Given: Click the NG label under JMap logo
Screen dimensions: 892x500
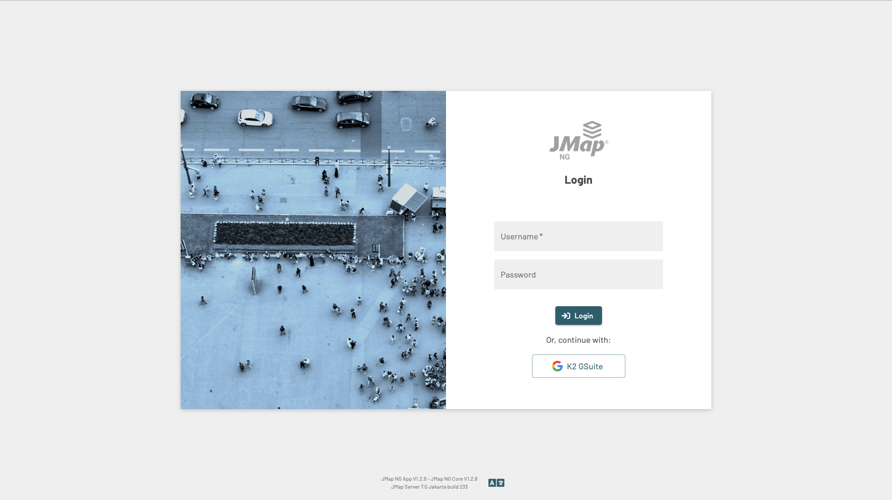Looking at the screenshot, I should (x=564, y=157).
